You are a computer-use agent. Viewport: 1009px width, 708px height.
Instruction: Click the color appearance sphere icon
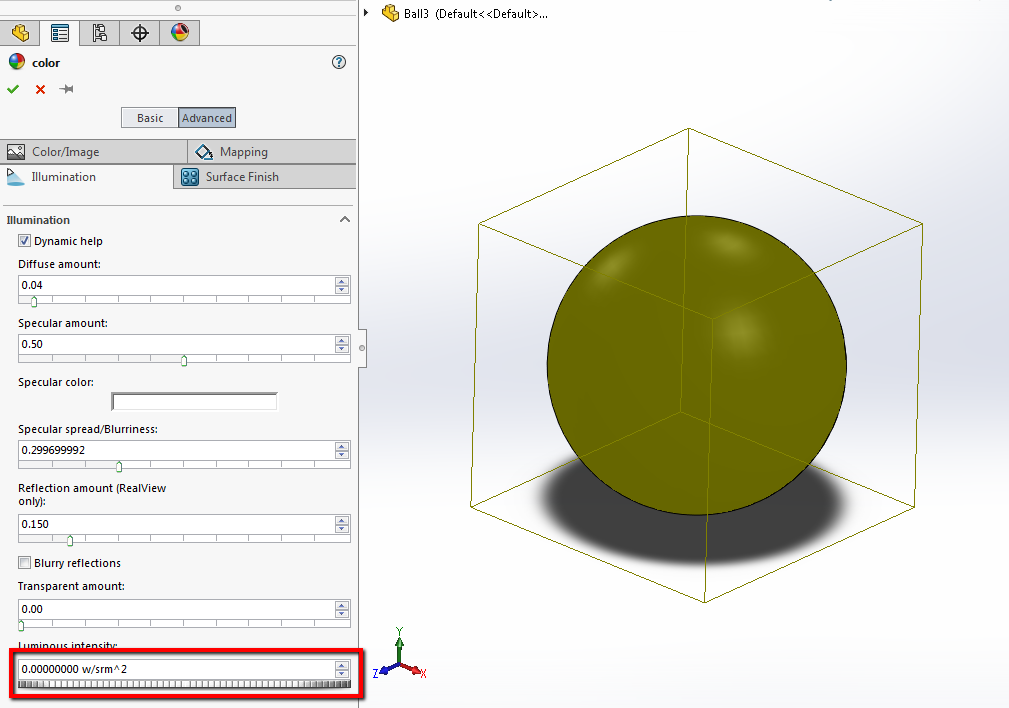click(17, 62)
